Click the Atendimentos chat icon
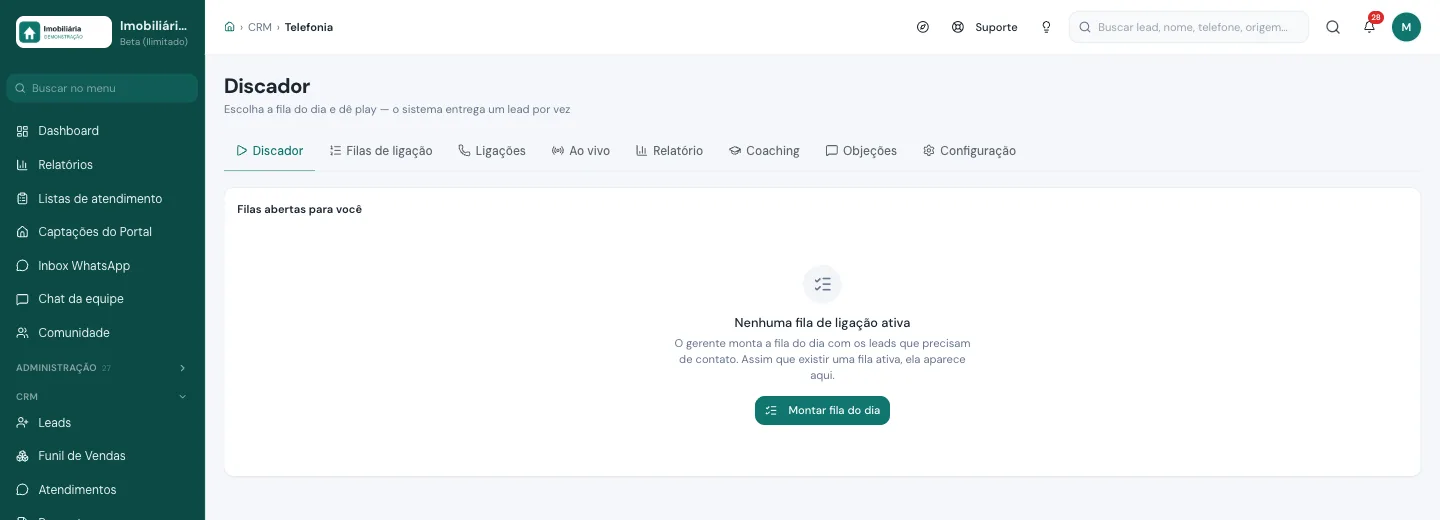The image size is (1440, 520). pos(22,490)
